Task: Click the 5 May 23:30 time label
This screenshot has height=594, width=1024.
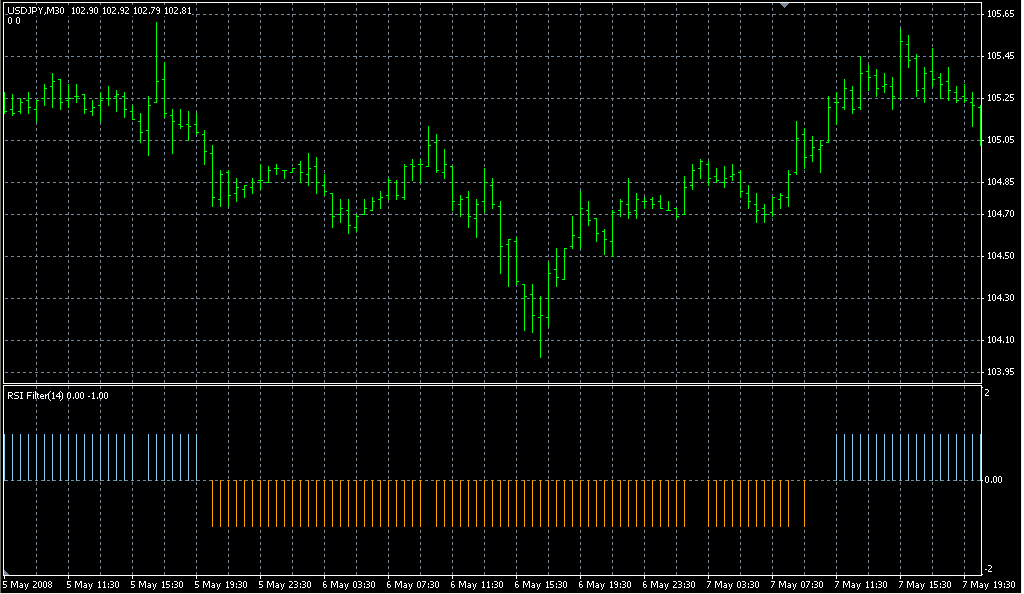Action: coord(285,585)
